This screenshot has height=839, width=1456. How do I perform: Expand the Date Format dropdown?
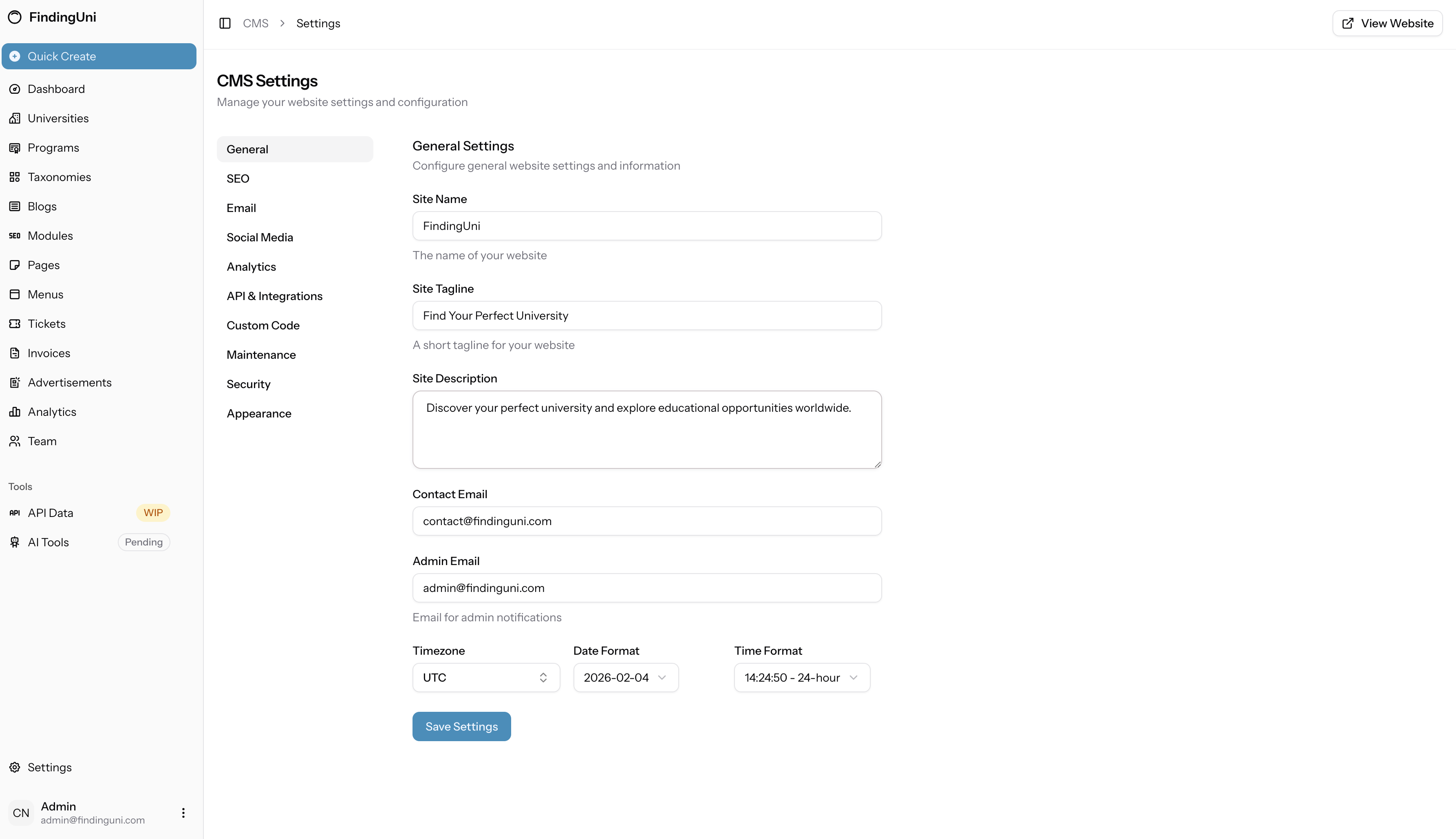click(625, 677)
